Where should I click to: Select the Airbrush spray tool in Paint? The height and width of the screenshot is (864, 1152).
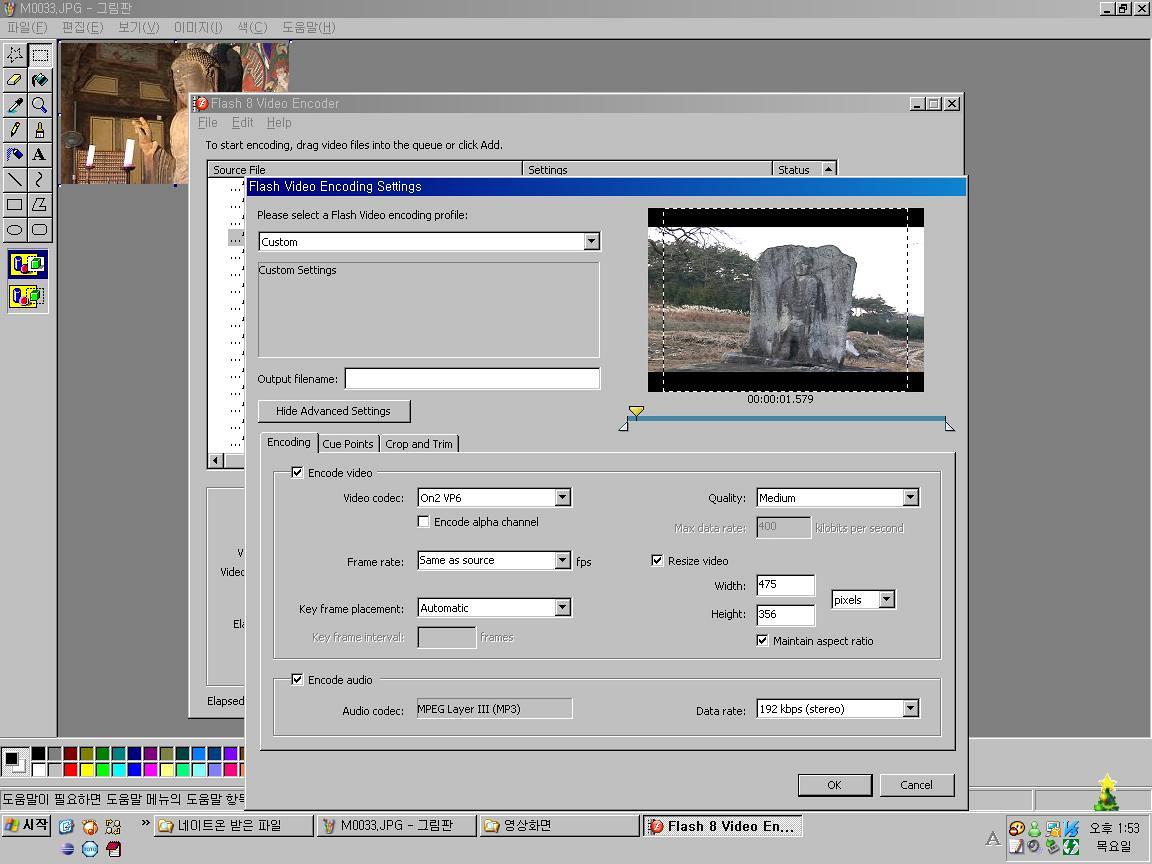tap(15, 155)
